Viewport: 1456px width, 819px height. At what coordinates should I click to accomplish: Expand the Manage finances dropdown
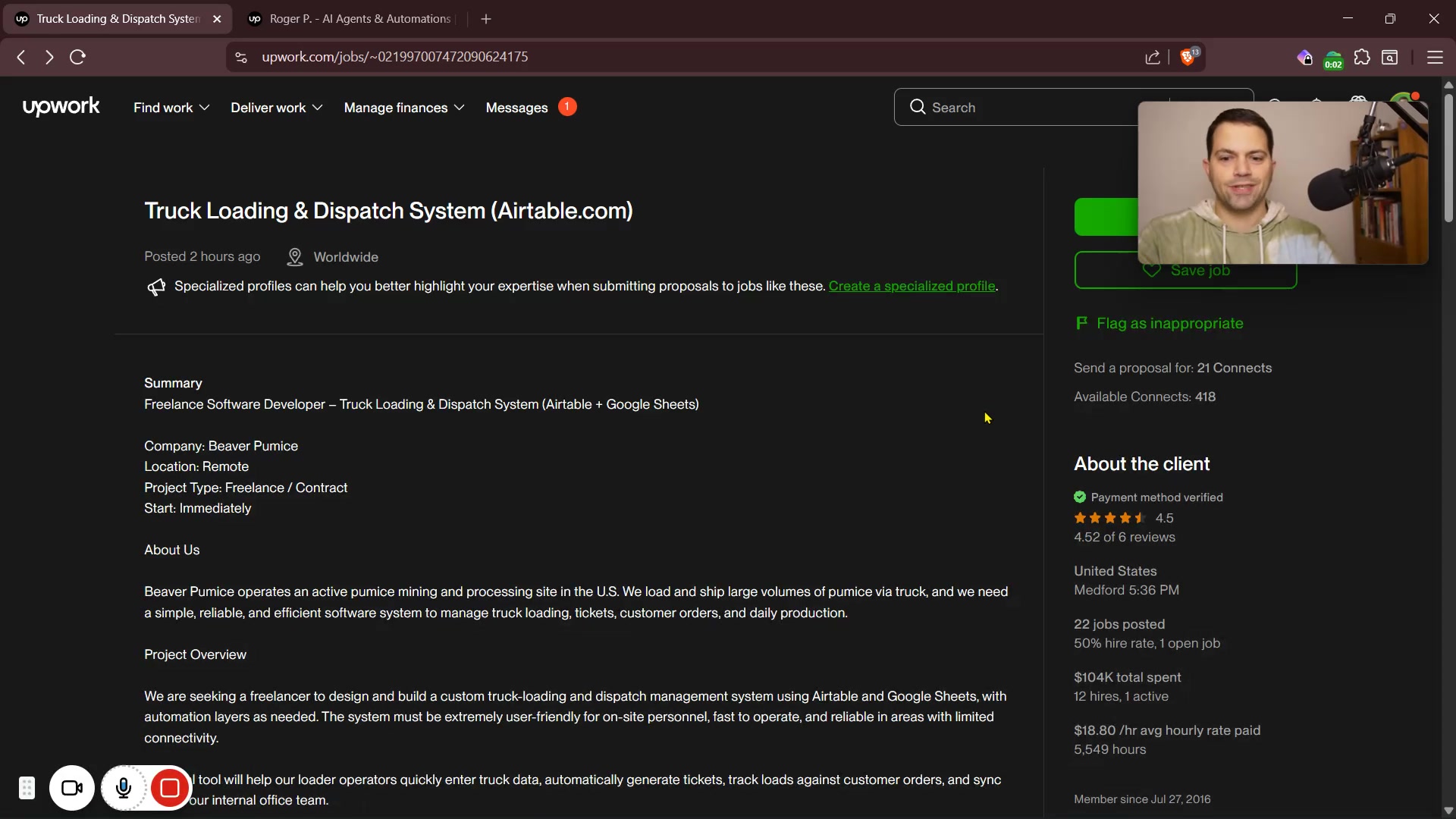click(403, 108)
